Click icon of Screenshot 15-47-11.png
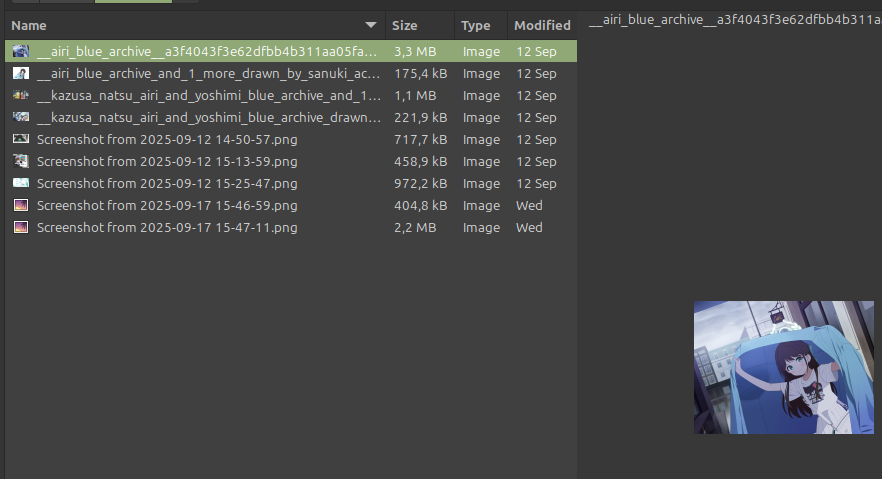Screen dimensions: 882x479 coord(21,227)
